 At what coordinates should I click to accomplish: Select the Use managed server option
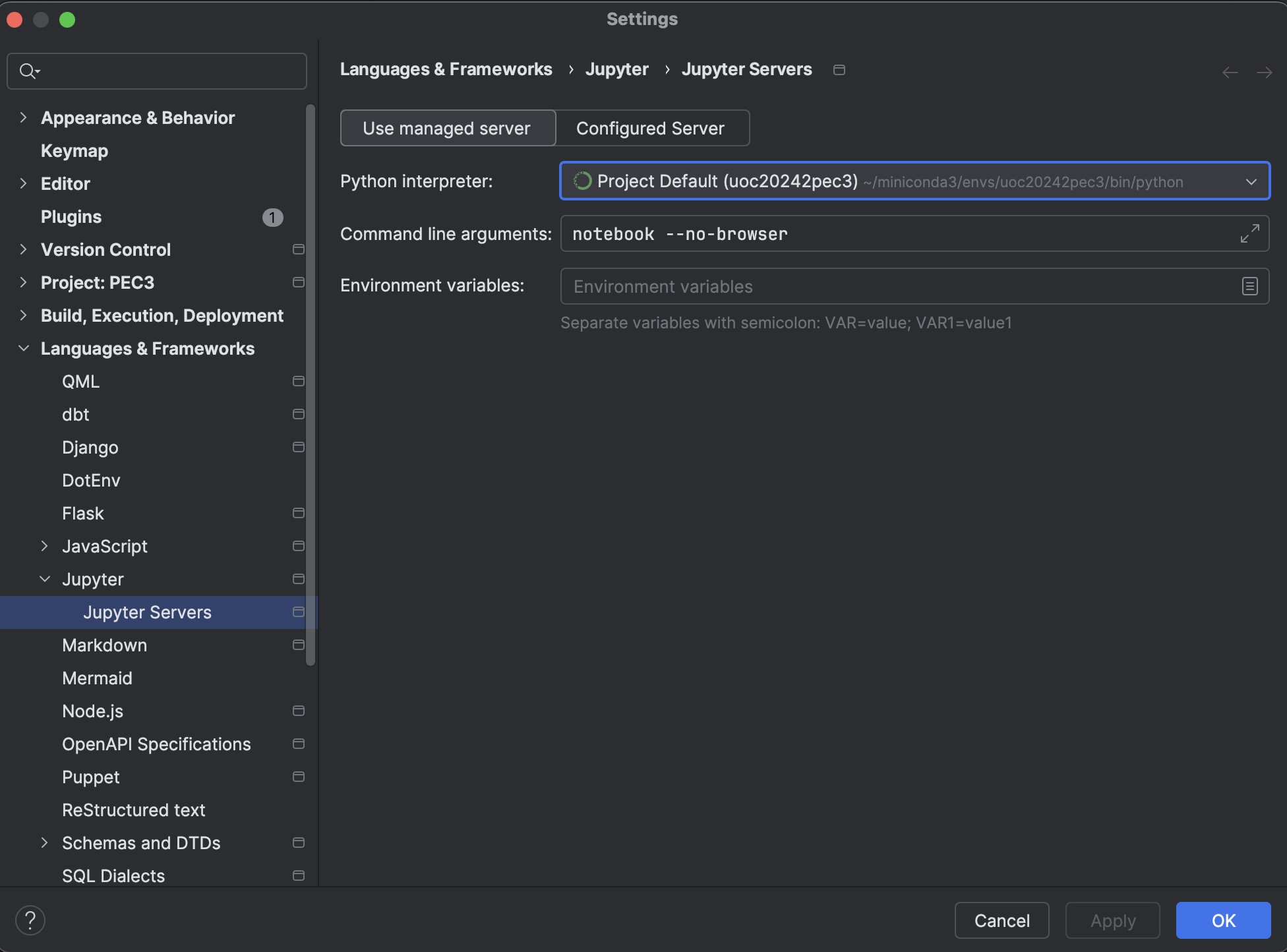click(448, 128)
